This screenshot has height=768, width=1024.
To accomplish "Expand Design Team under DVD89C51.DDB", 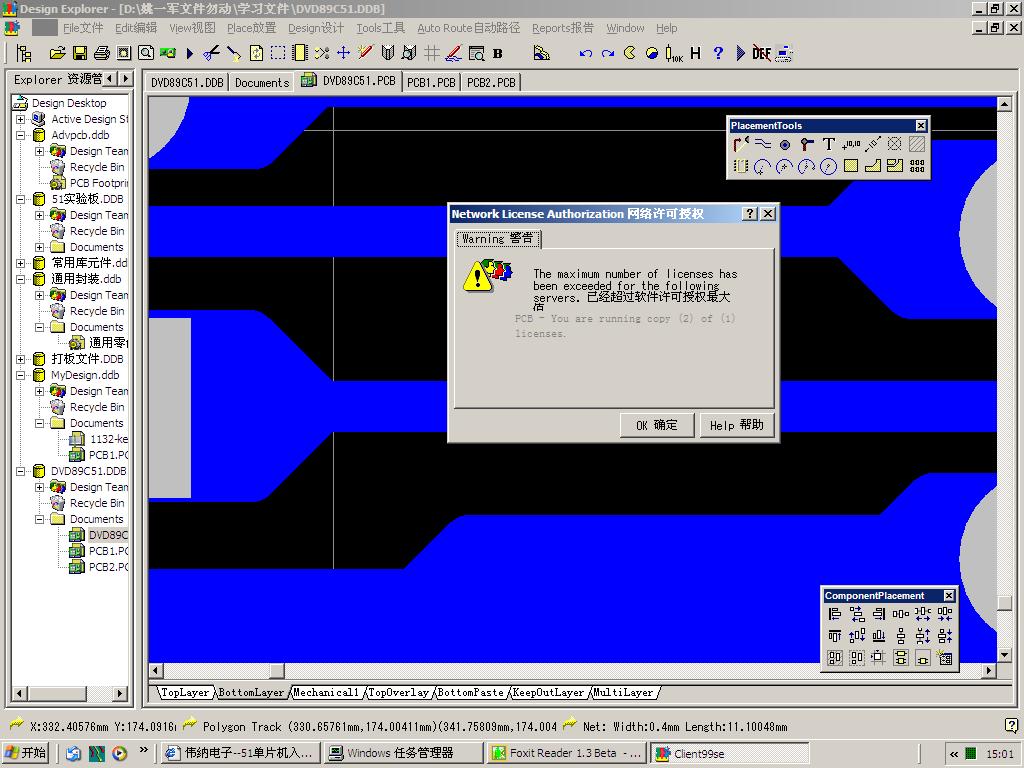I will [39, 487].
